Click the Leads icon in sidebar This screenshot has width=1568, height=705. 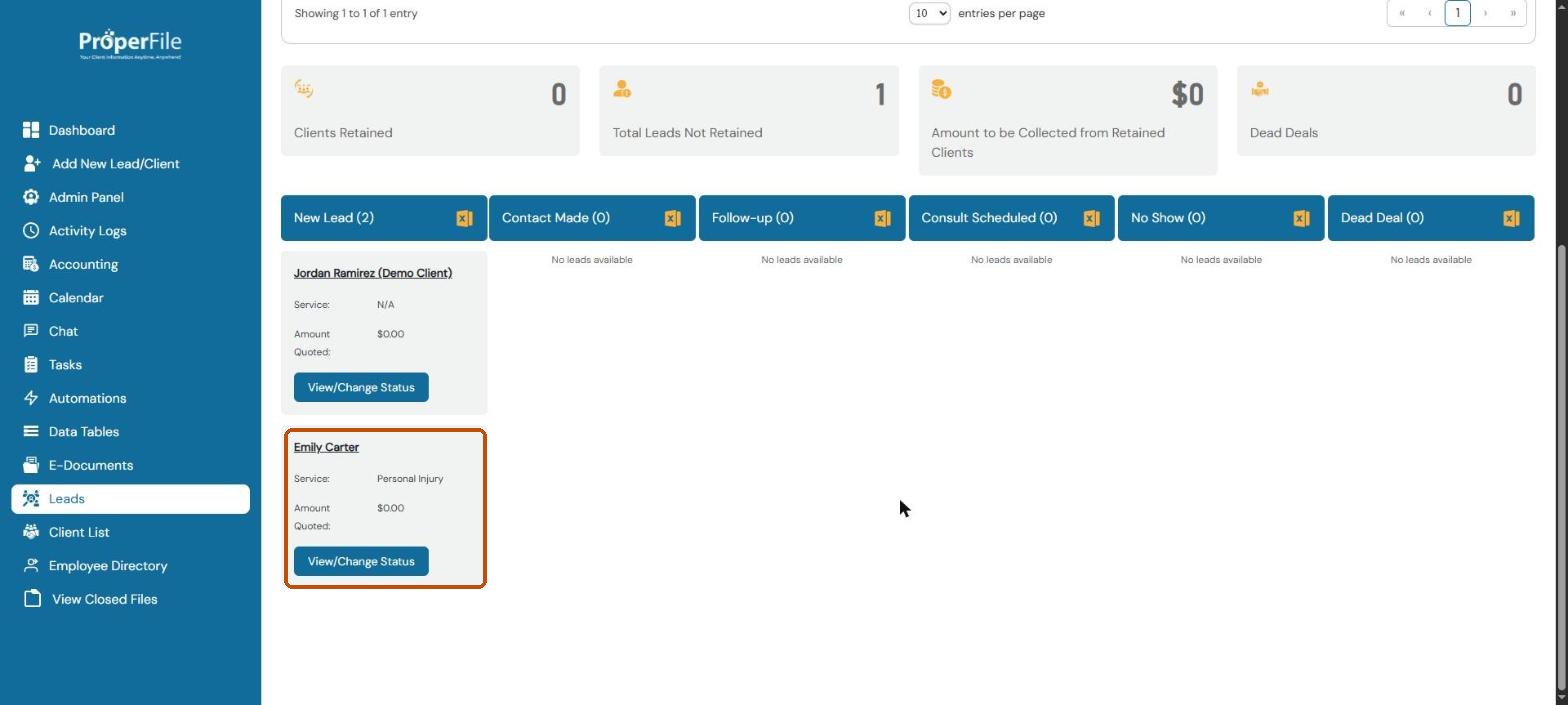pyautogui.click(x=31, y=499)
